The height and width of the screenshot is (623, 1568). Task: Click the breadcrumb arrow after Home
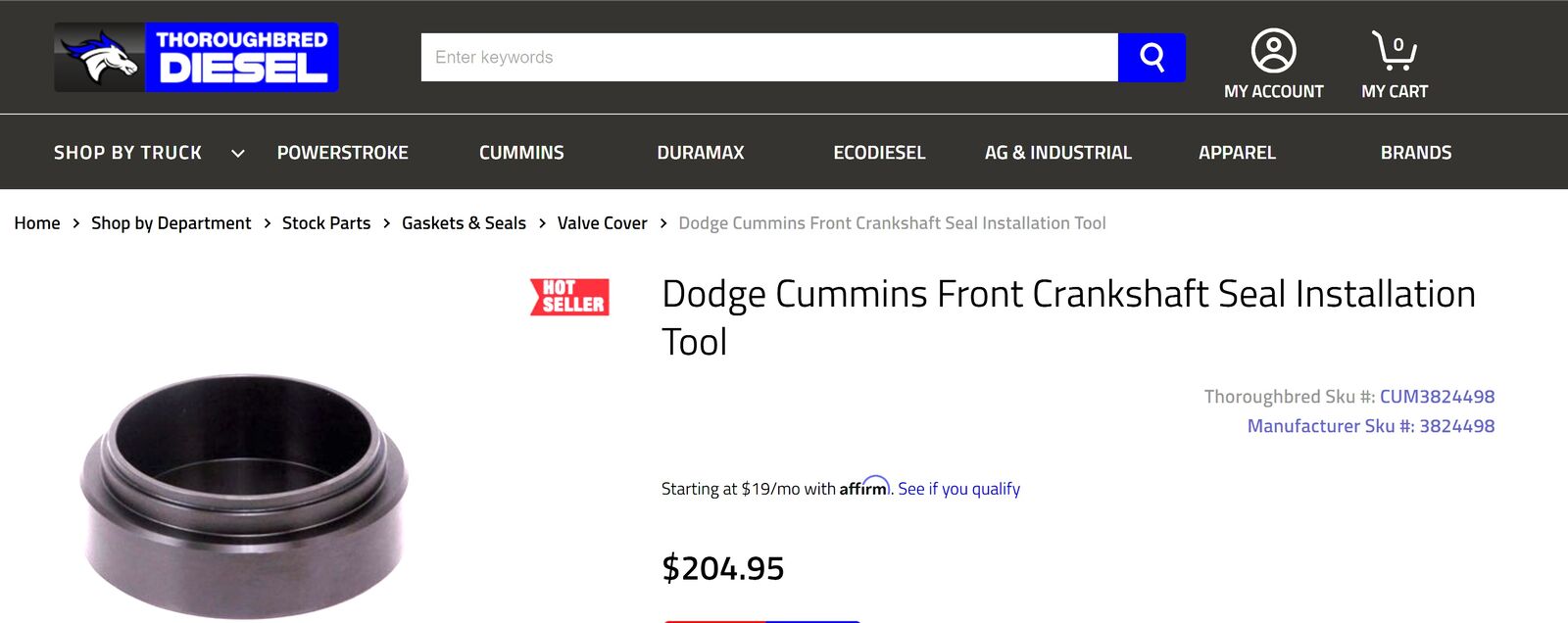(x=73, y=223)
